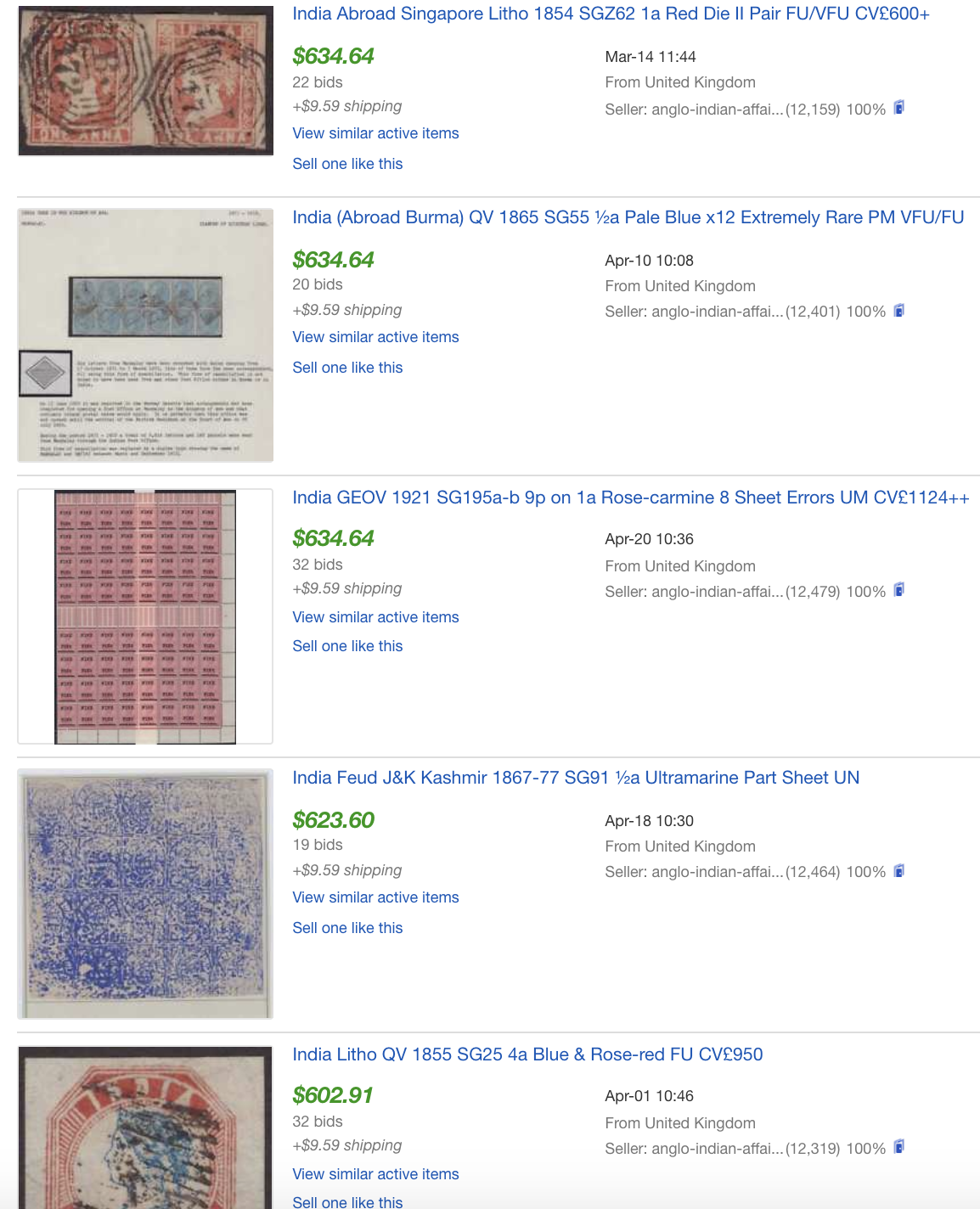
Task: Open India Litho QV 1855 SG25 listing title
Action: click(x=527, y=1054)
